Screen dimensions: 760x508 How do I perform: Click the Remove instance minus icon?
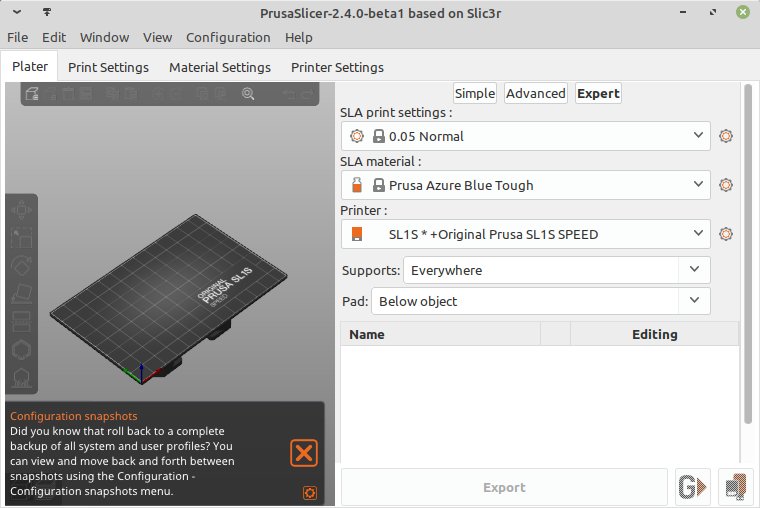click(x=176, y=94)
